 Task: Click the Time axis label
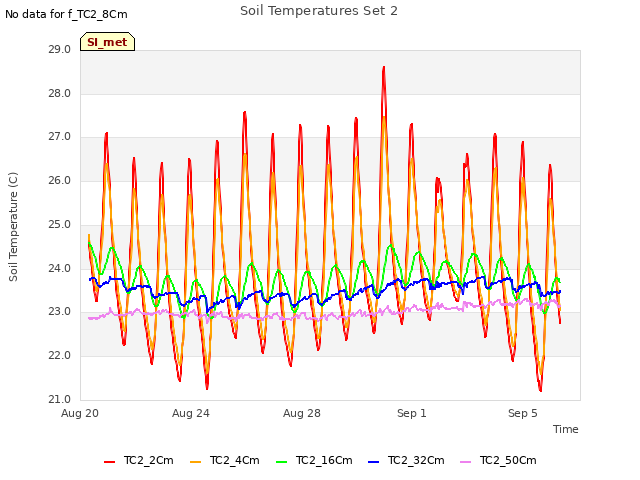566,429
